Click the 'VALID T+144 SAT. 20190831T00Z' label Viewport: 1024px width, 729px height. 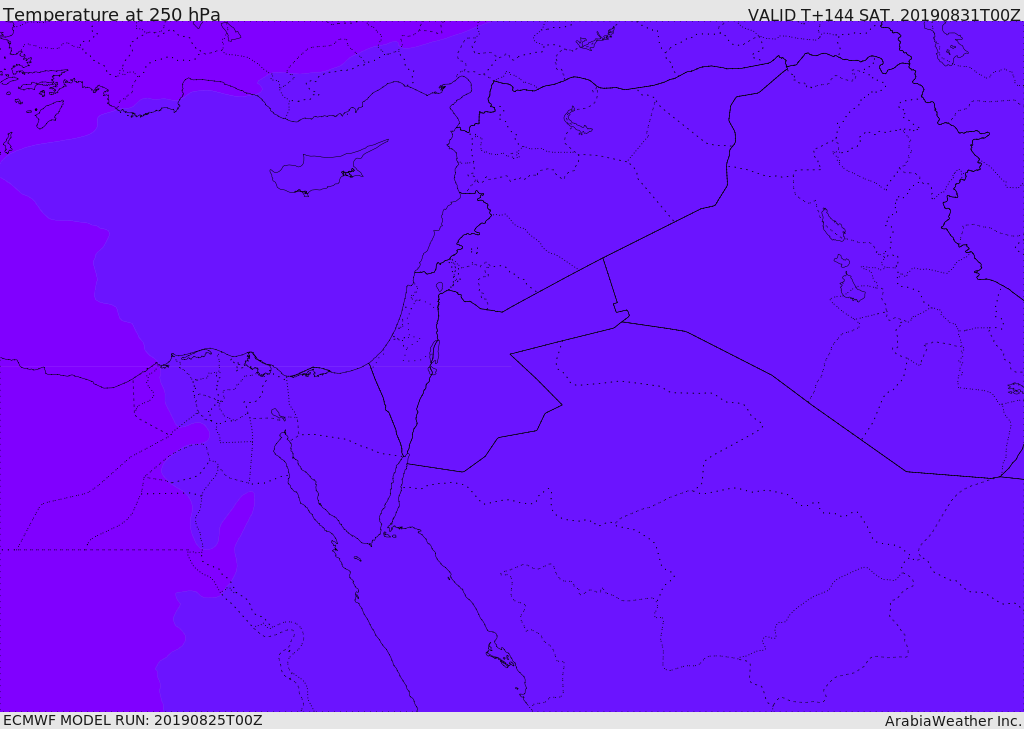(884, 14)
